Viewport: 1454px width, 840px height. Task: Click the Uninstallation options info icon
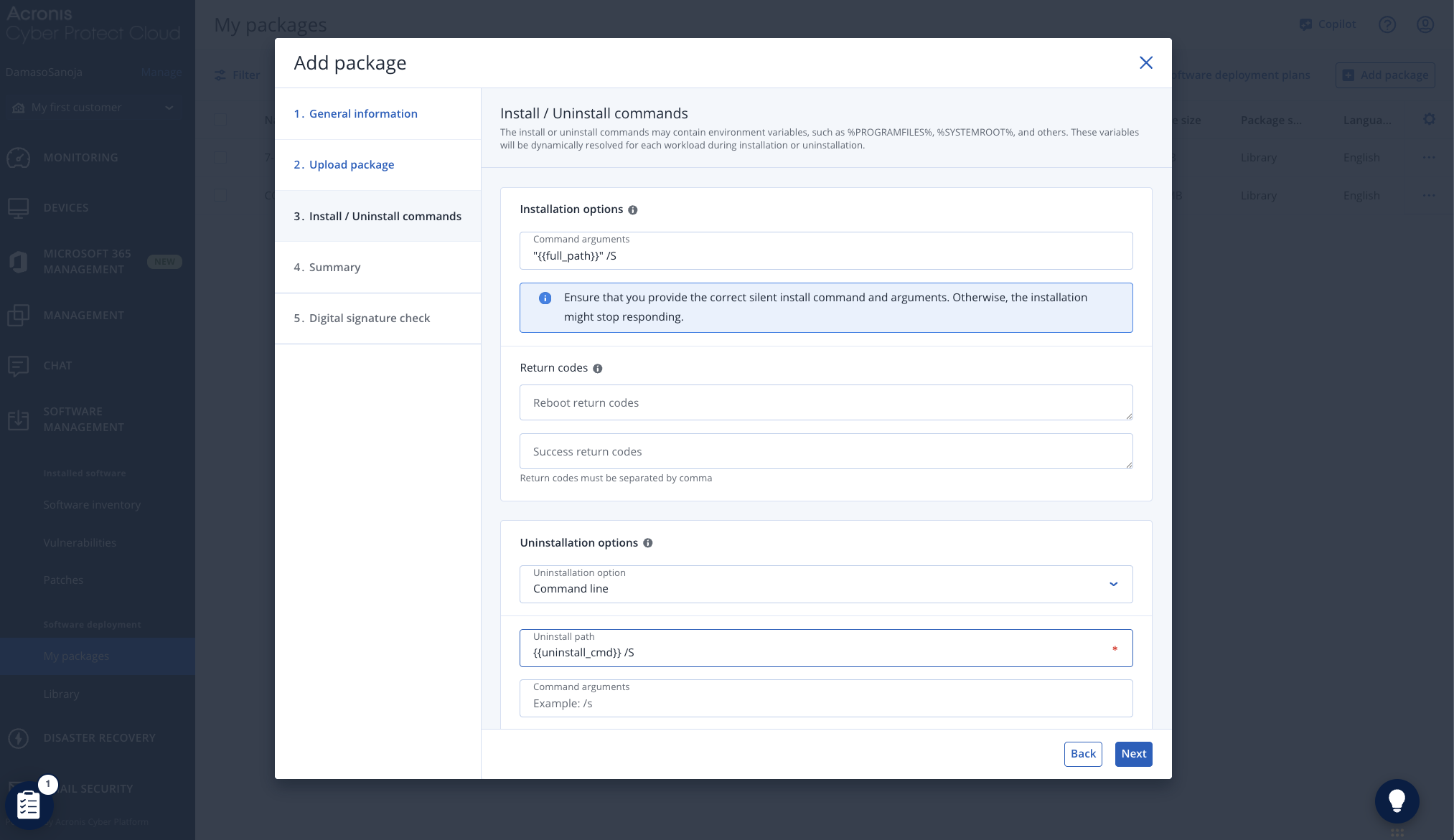click(x=647, y=543)
